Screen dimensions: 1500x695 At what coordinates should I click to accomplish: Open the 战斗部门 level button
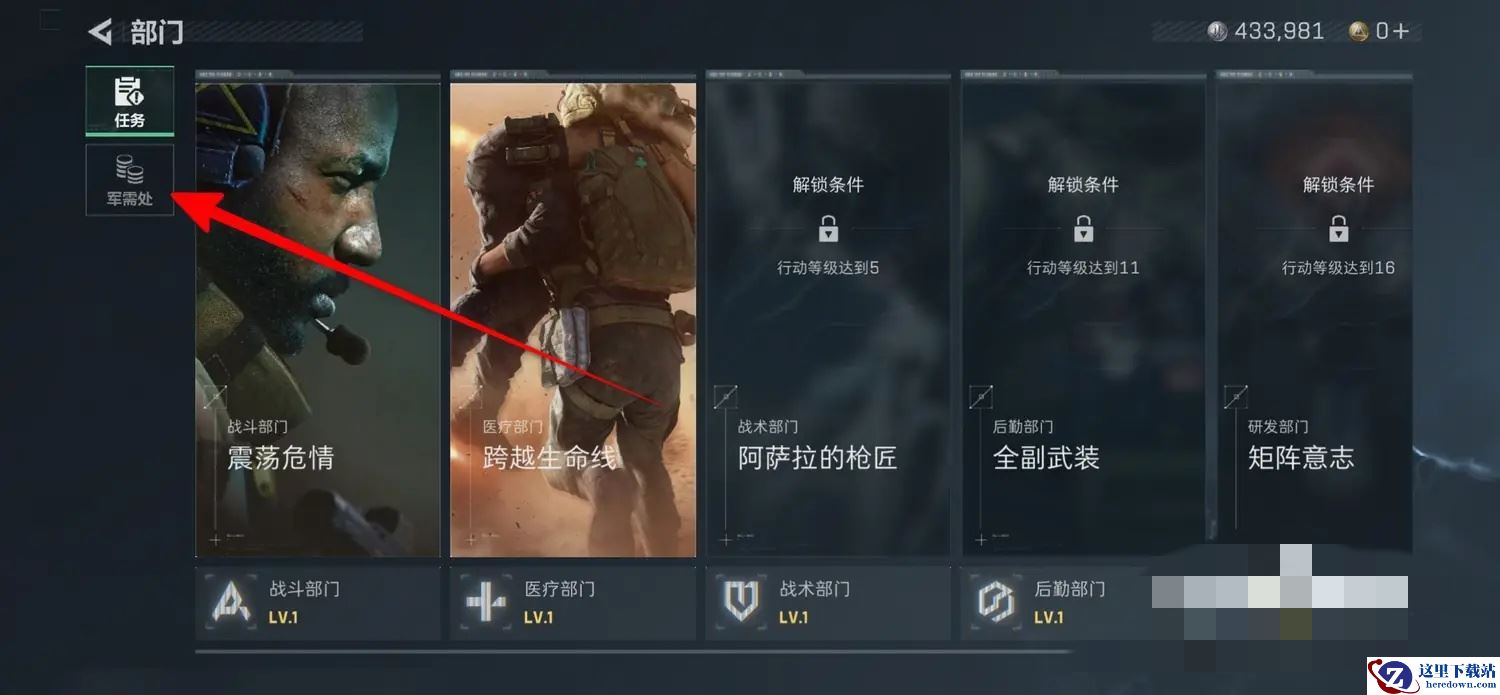point(318,603)
